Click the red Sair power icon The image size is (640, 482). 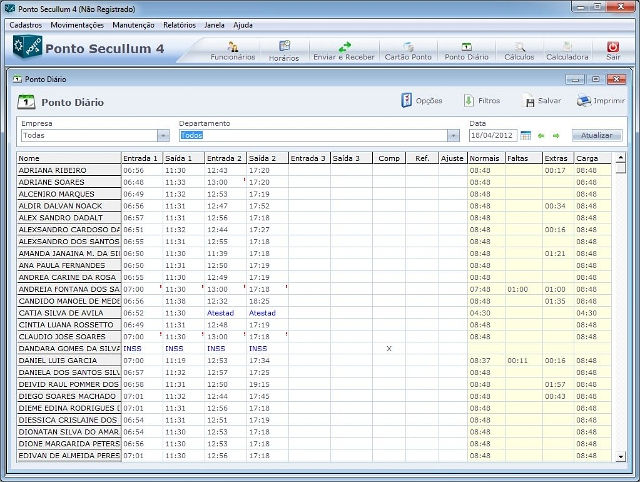tap(613, 47)
